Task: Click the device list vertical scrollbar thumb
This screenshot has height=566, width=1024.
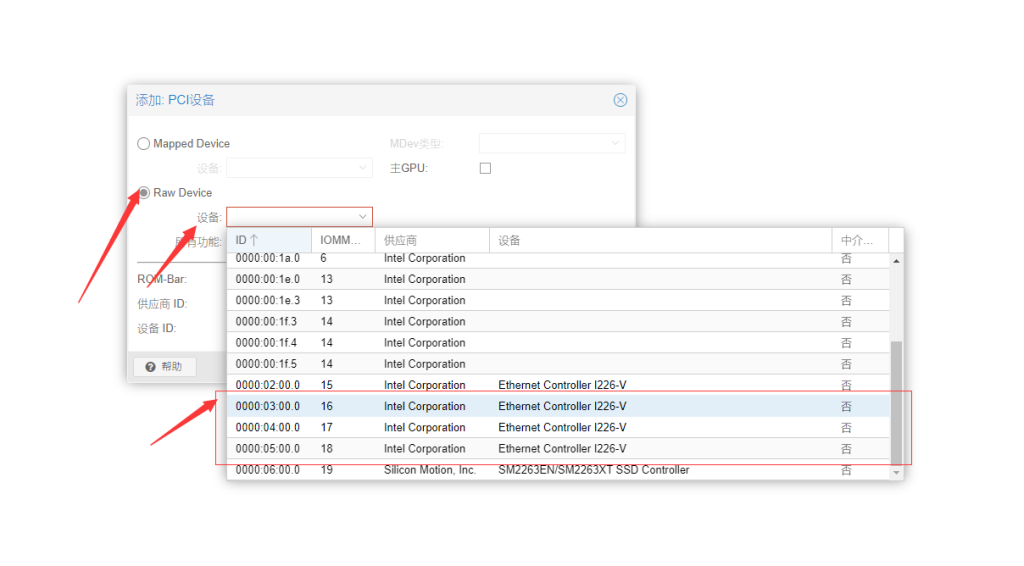Action: 896,400
